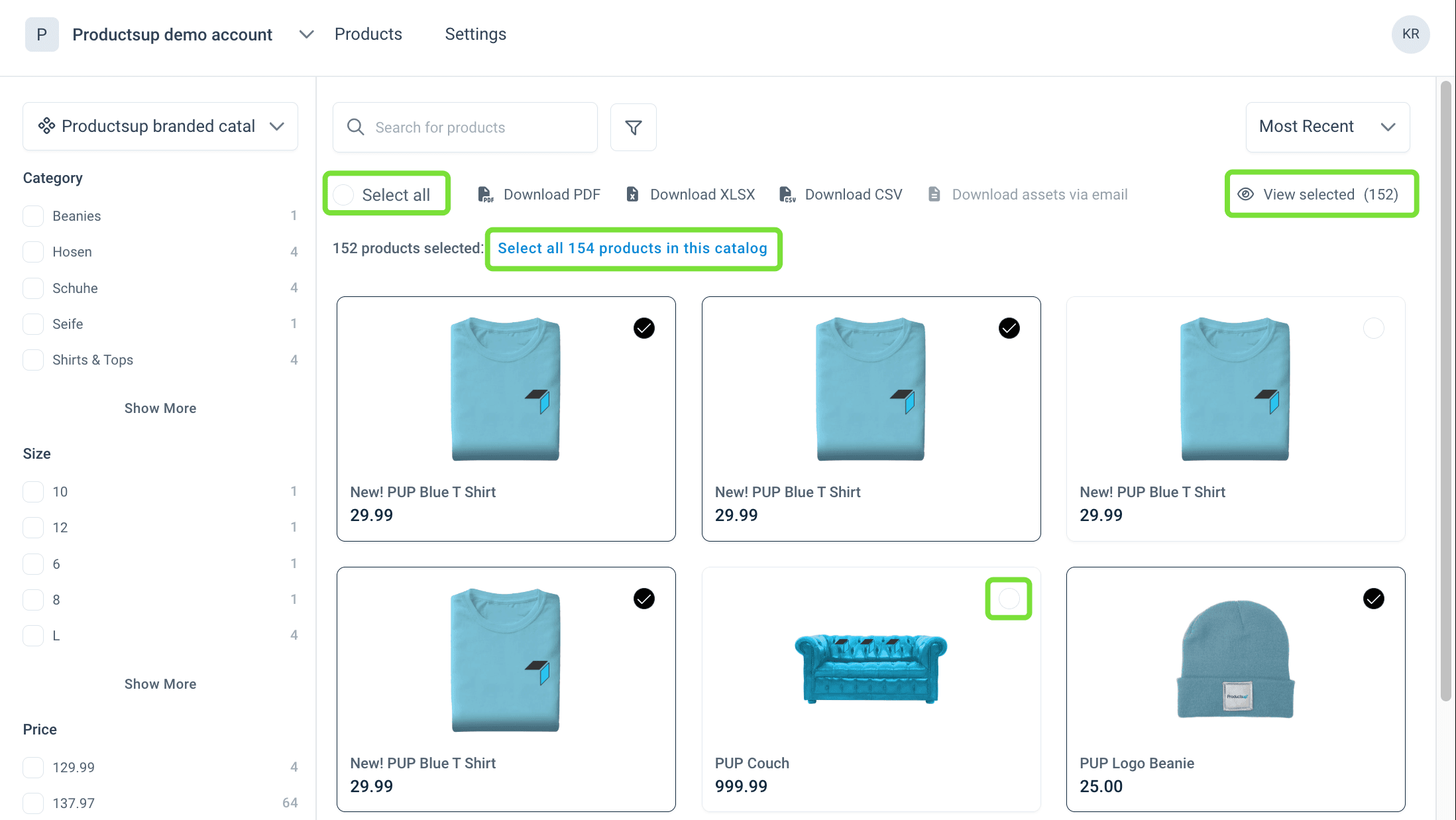Expand the Productsup demo account chevron
This screenshot has width=1456, height=820.
(306, 34)
